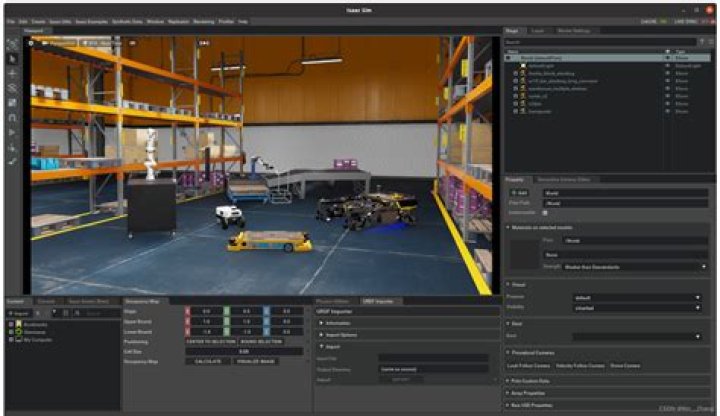Image resolution: width=720 pixels, height=416 pixels.
Task: Click the Import button in Content panel
Action: pyautogui.click(x=19, y=313)
